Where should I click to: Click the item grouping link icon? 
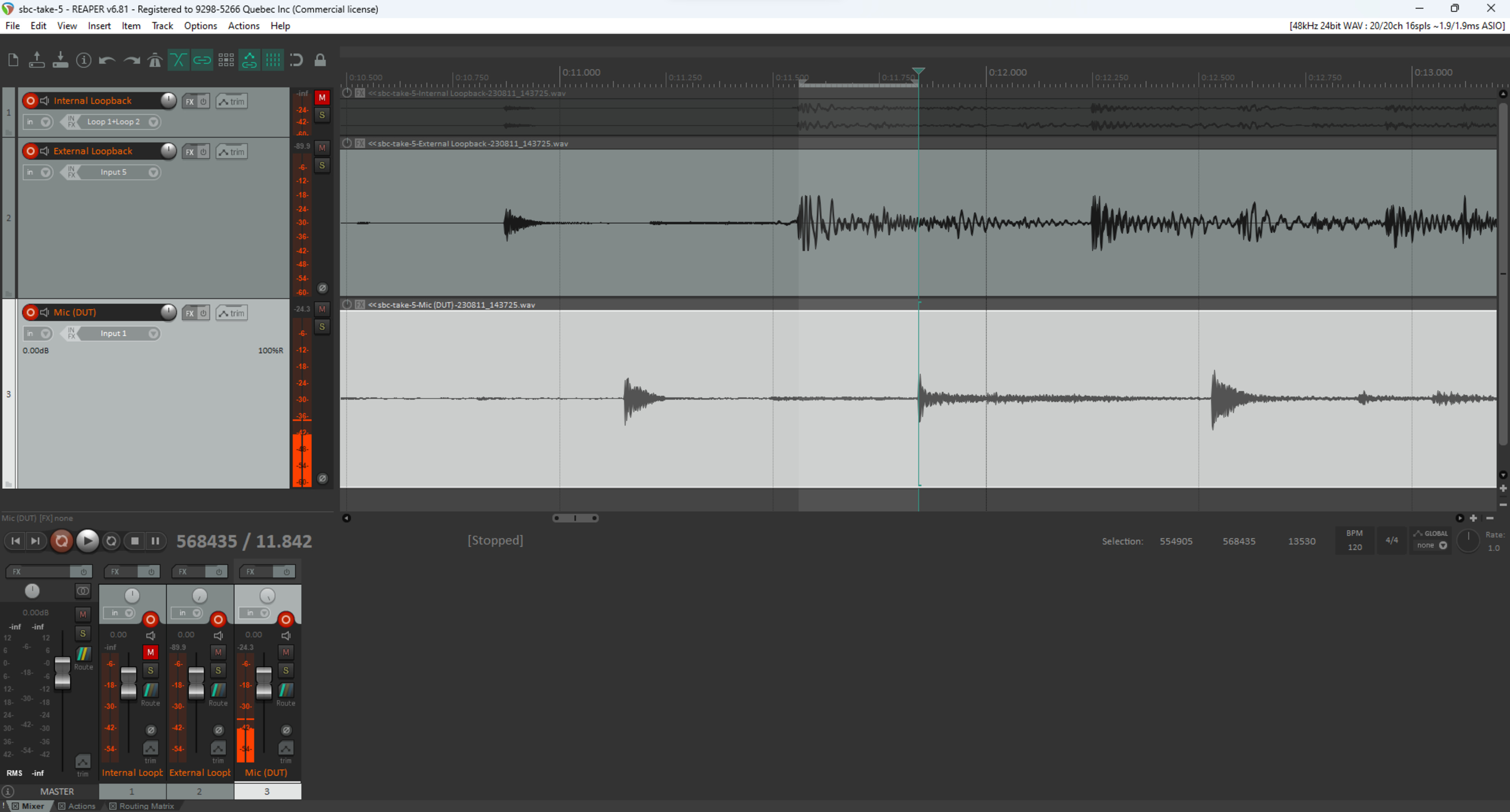pos(202,60)
